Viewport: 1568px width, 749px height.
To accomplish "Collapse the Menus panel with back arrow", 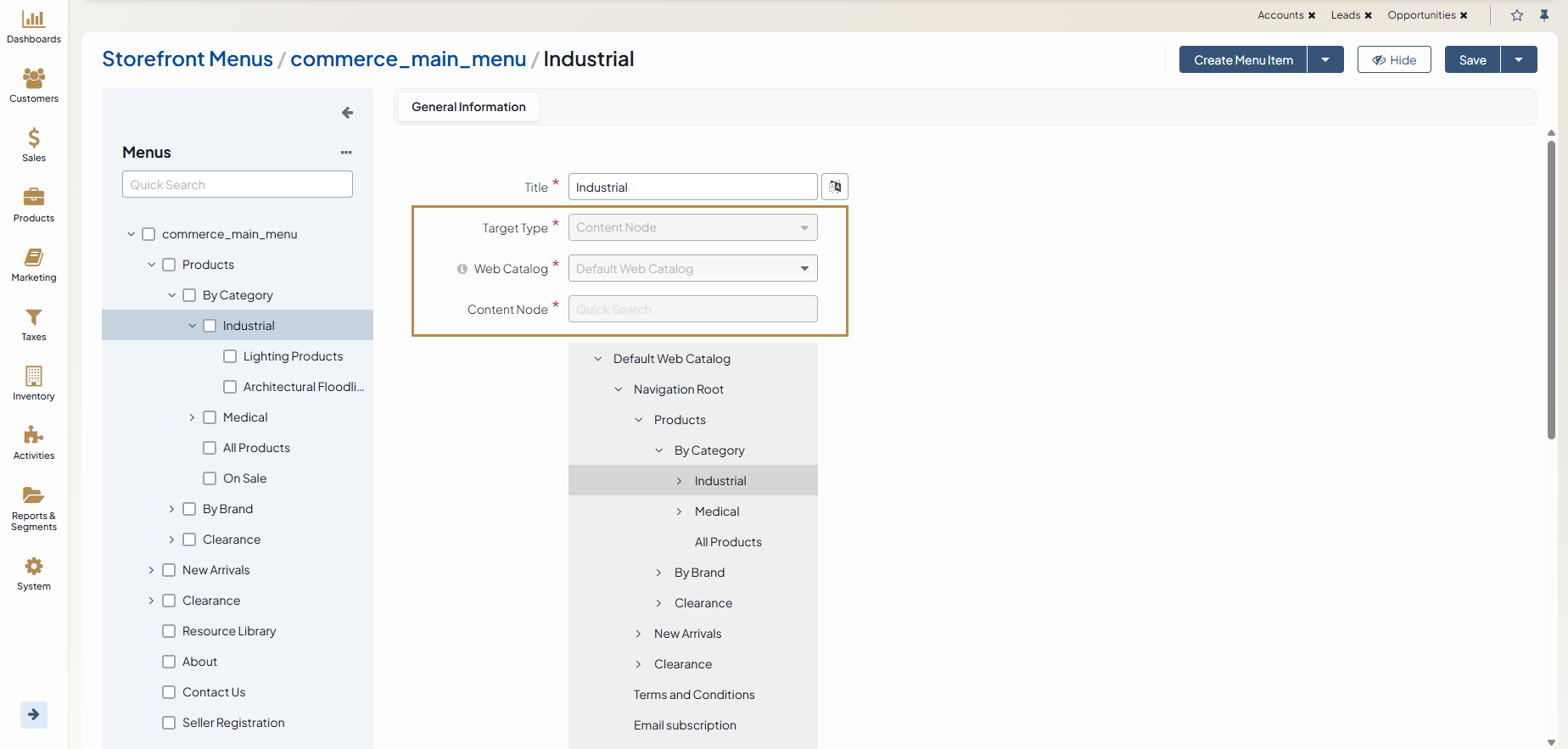I will pyautogui.click(x=347, y=113).
